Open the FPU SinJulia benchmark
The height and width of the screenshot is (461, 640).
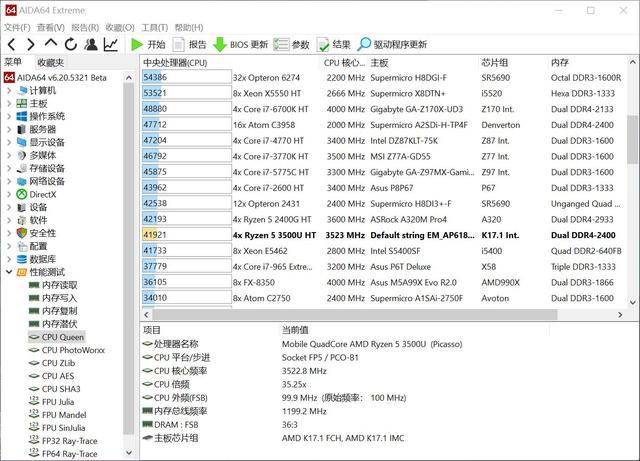click(58, 428)
